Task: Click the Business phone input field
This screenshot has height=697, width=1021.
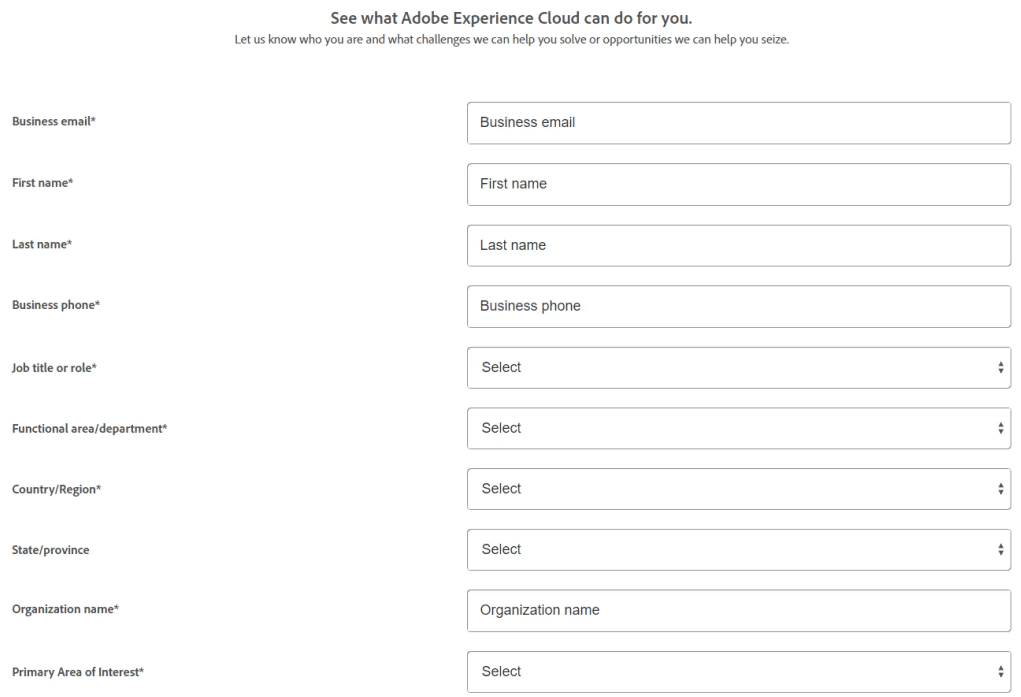Action: pyautogui.click(x=738, y=306)
